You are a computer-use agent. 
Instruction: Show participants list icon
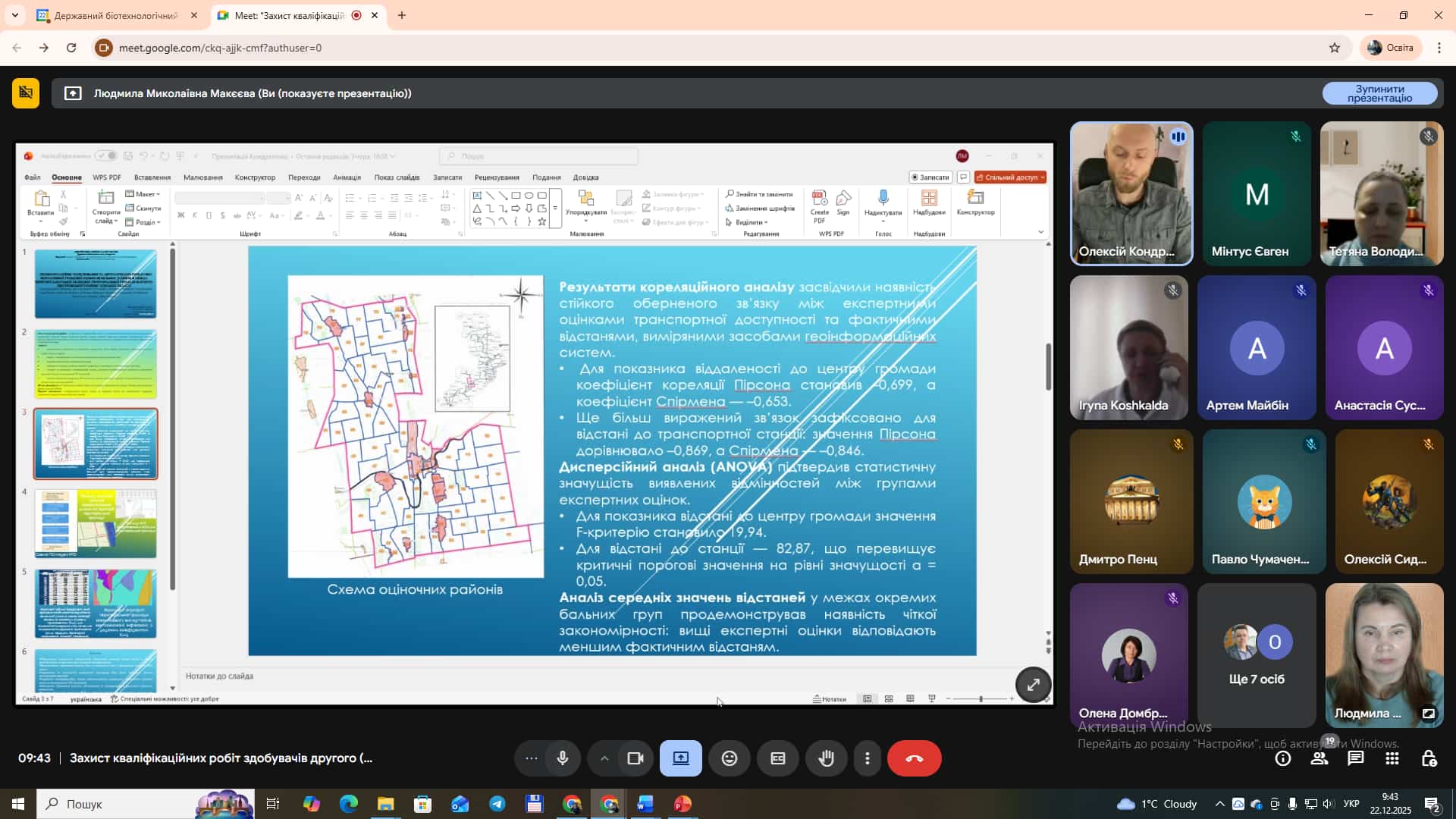coord(1319,758)
